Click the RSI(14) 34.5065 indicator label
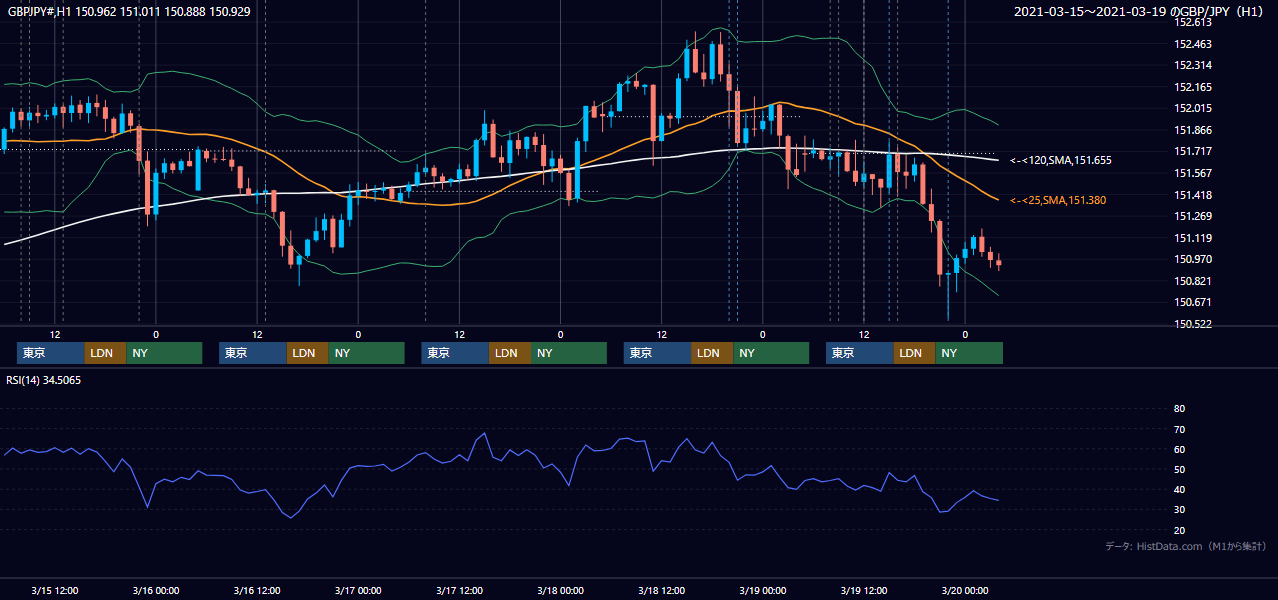The image size is (1278, 600). point(43,380)
